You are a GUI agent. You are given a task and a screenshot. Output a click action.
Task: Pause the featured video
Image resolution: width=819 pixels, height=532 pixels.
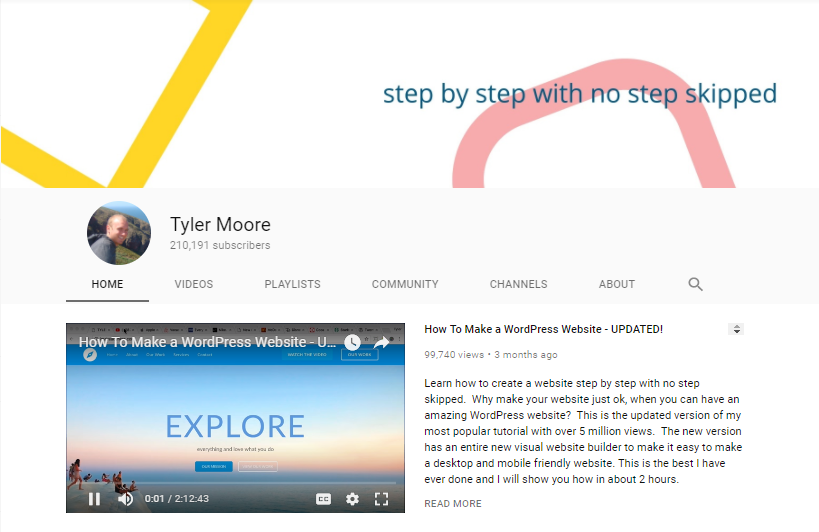click(x=94, y=499)
